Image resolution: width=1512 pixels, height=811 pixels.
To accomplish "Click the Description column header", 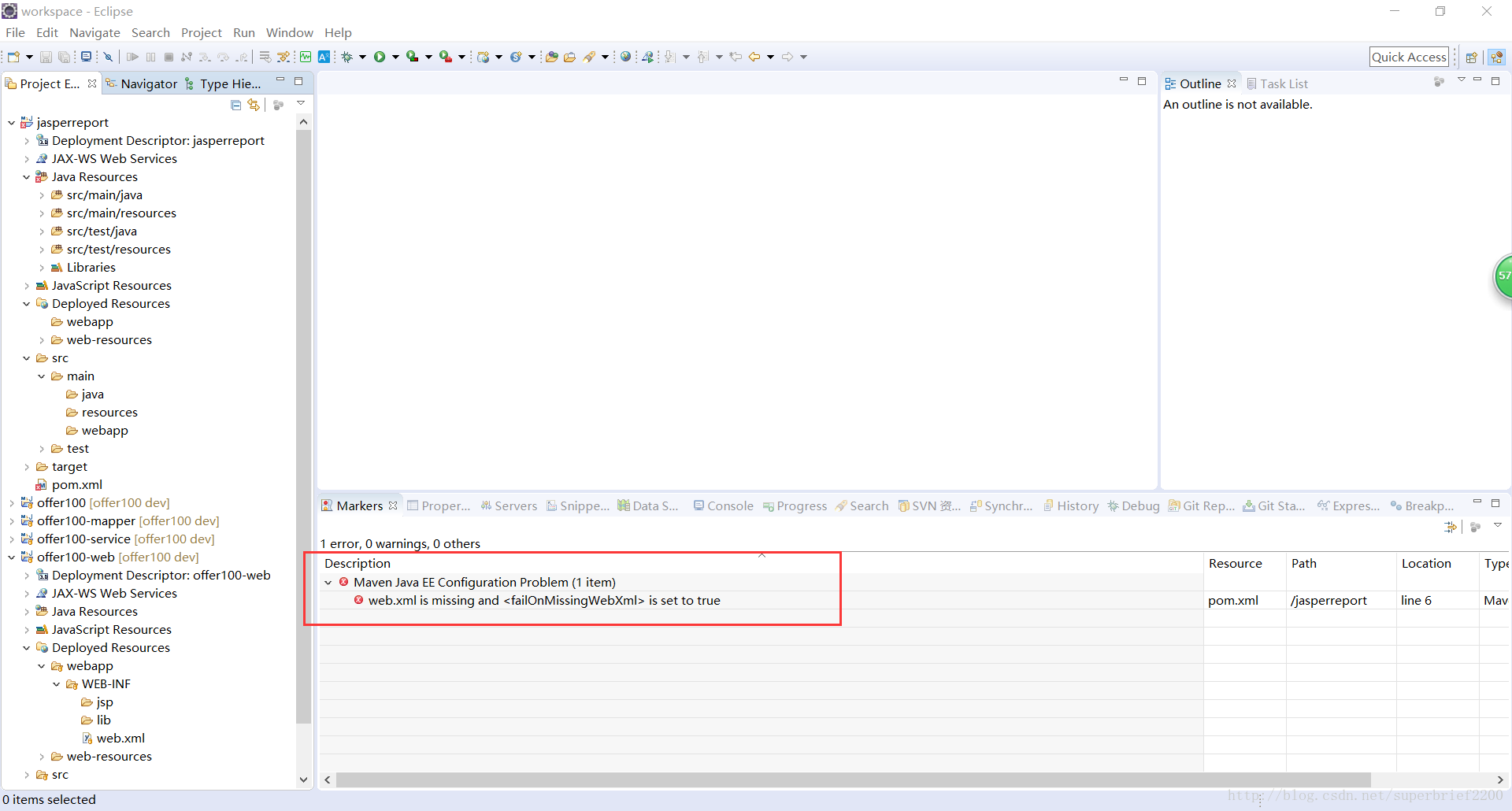I will 358,563.
